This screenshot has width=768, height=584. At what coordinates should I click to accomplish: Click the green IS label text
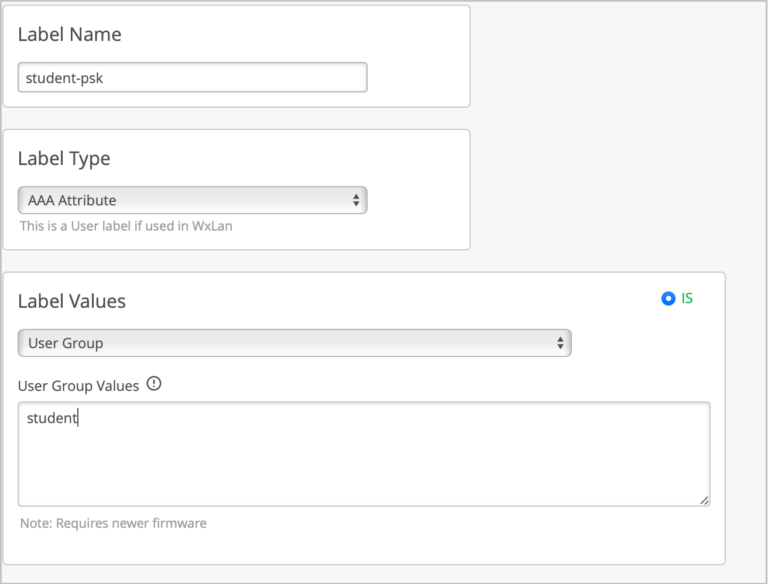pyautogui.click(x=687, y=298)
